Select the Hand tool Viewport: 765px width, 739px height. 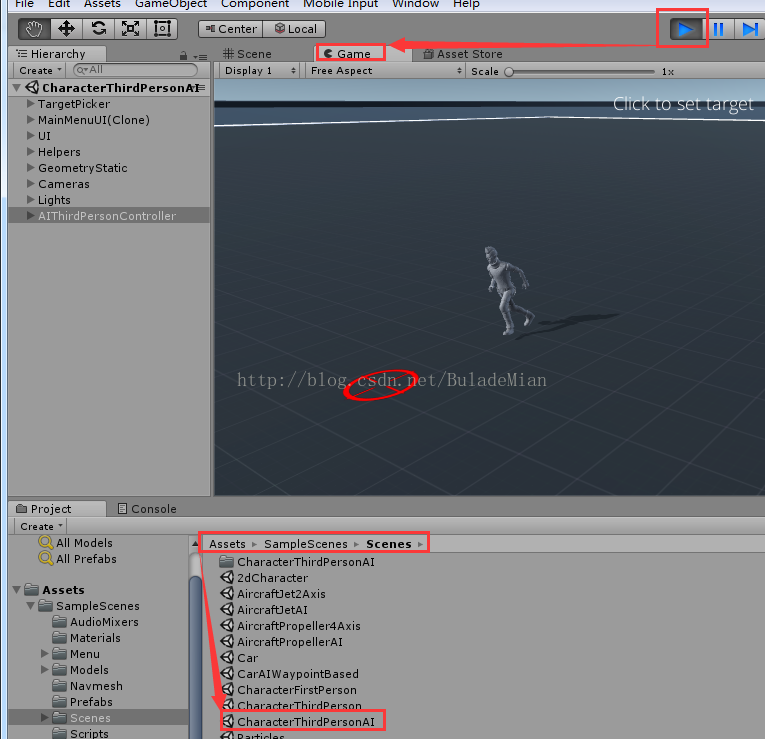34,29
